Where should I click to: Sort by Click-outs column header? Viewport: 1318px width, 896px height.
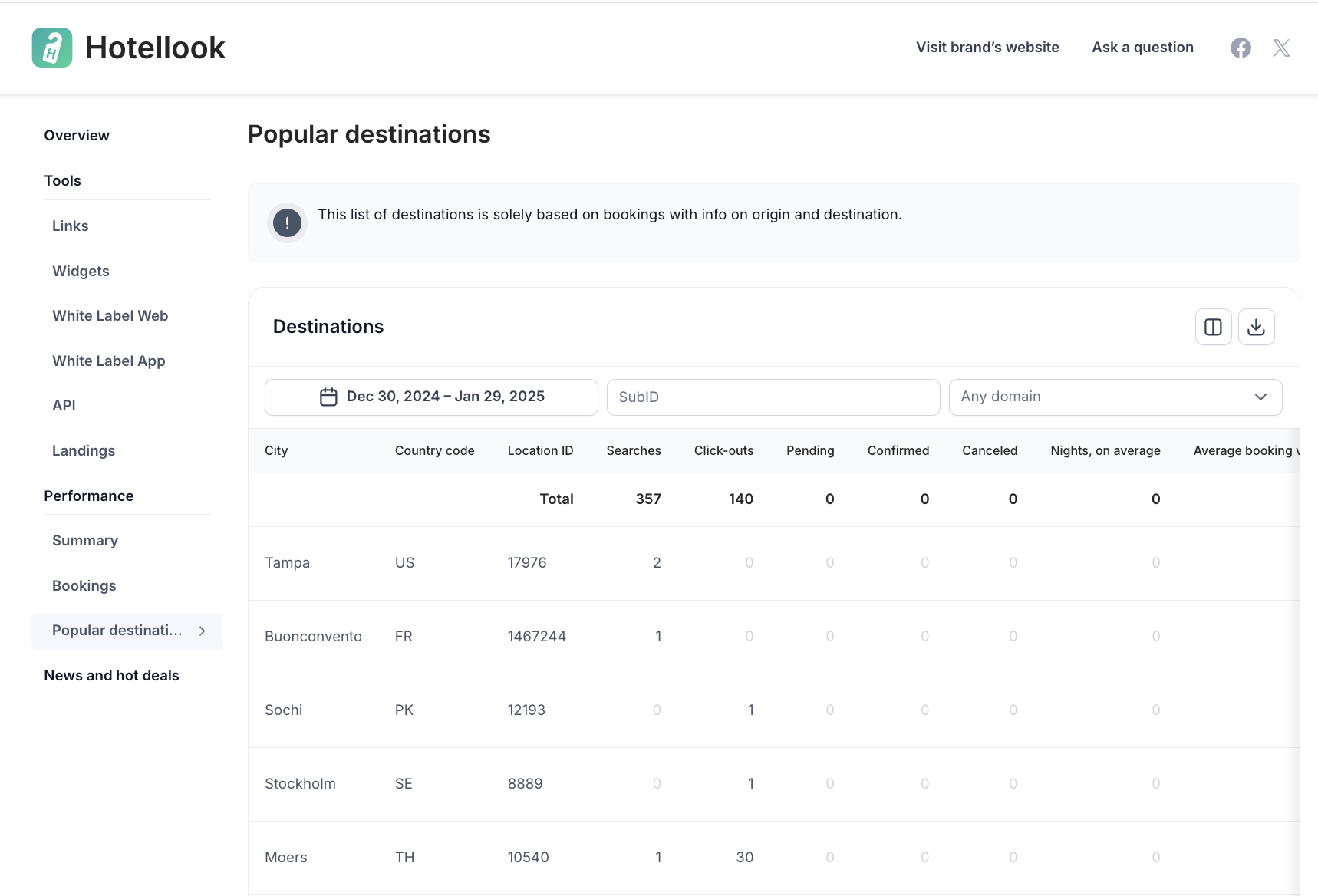pyautogui.click(x=723, y=451)
